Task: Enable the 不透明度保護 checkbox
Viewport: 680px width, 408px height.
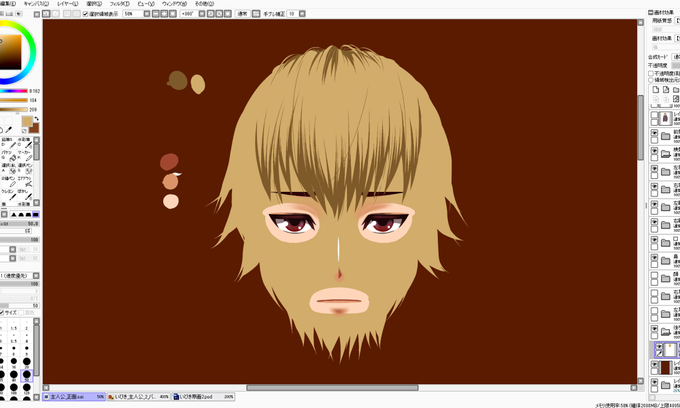Action: 651,74
